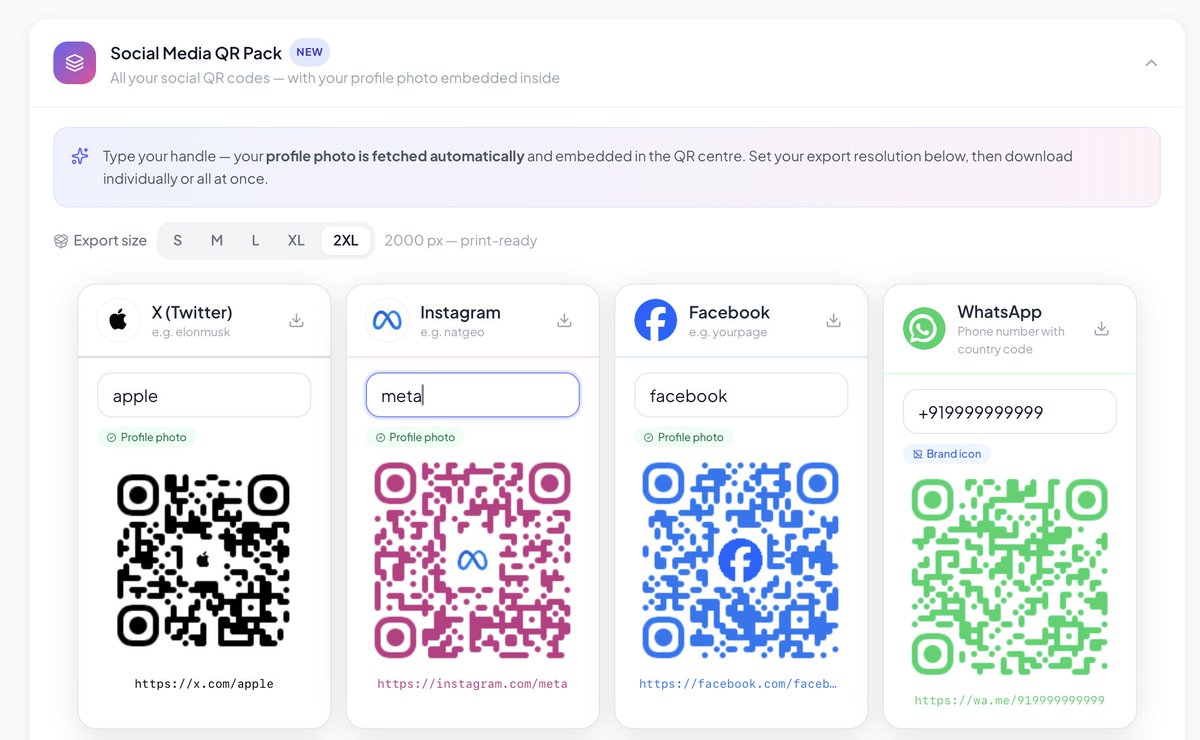
Task: Click the Social Media QR Pack heading
Action: (196, 53)
